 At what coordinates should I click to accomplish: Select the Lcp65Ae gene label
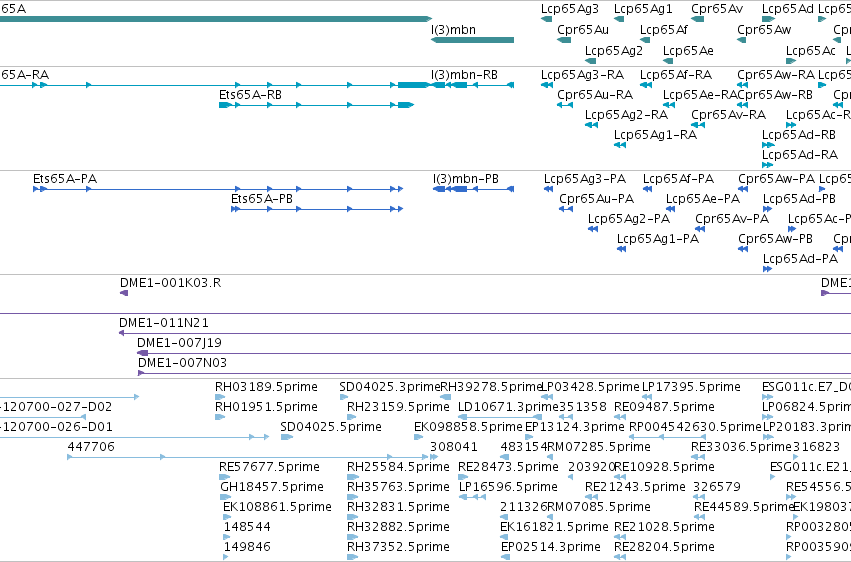point(688,51)
